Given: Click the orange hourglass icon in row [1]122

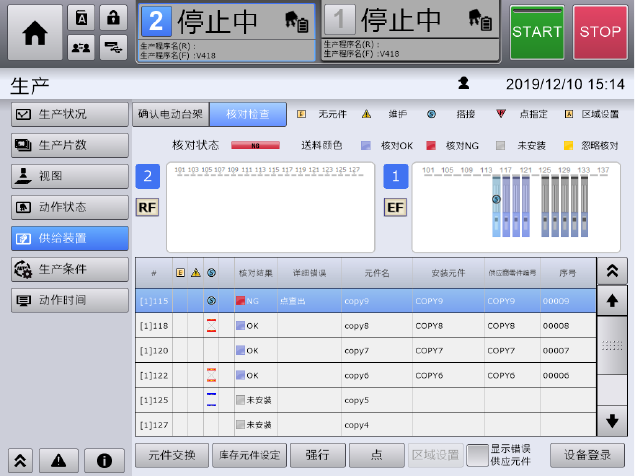Looking at the screenshot, I should (211, 375).
